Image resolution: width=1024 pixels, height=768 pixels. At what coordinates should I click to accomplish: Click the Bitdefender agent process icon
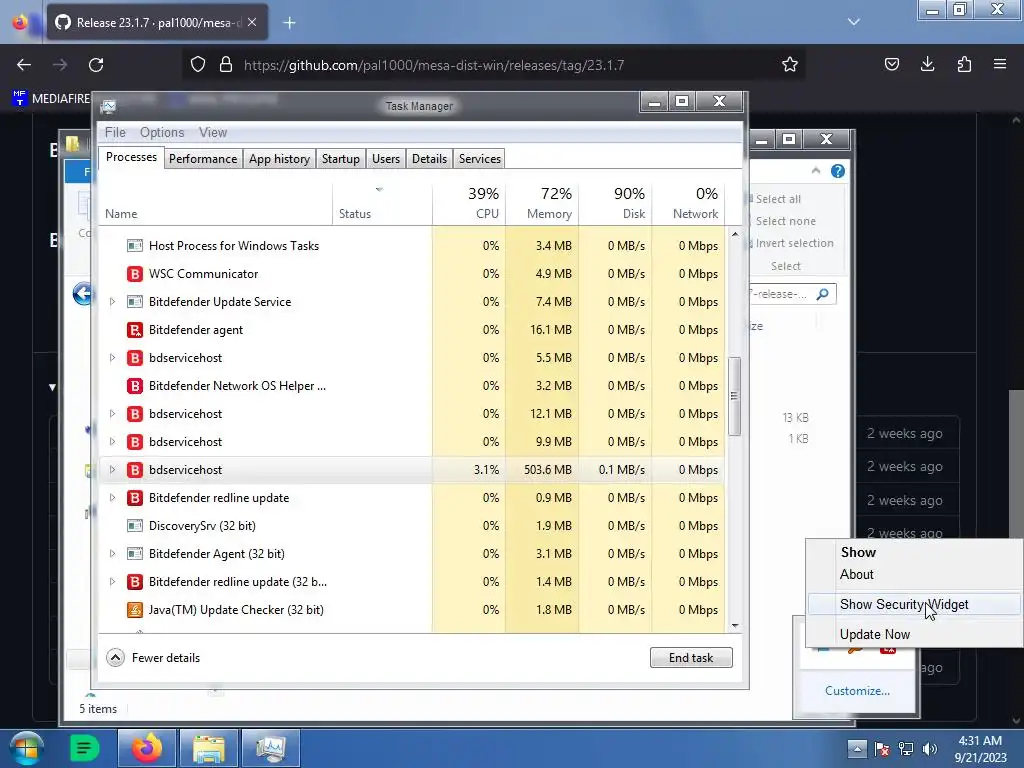point(135,330)
